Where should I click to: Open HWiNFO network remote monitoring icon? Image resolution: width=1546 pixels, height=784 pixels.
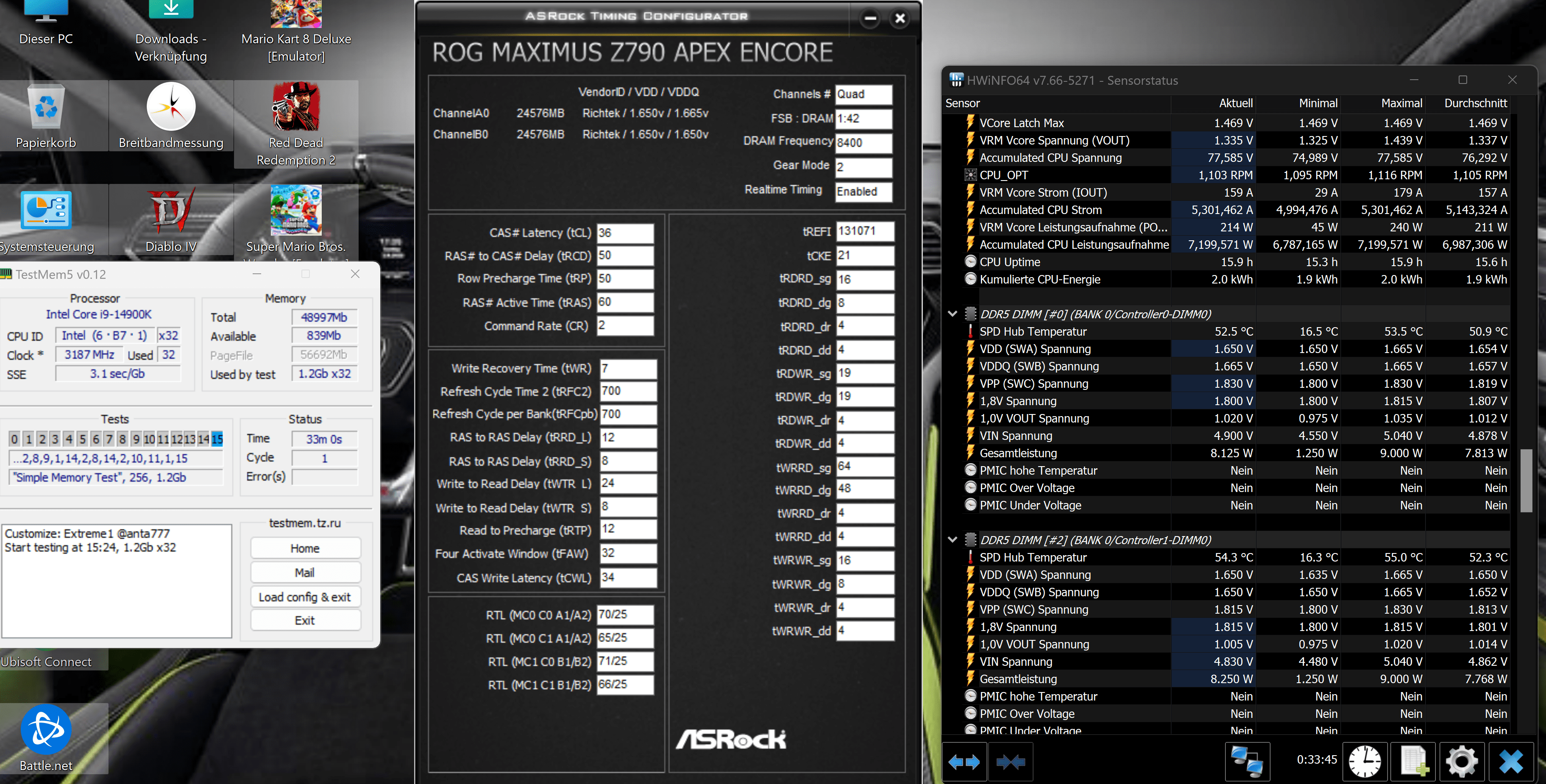pyautogui.click(x=1247, y=762)
